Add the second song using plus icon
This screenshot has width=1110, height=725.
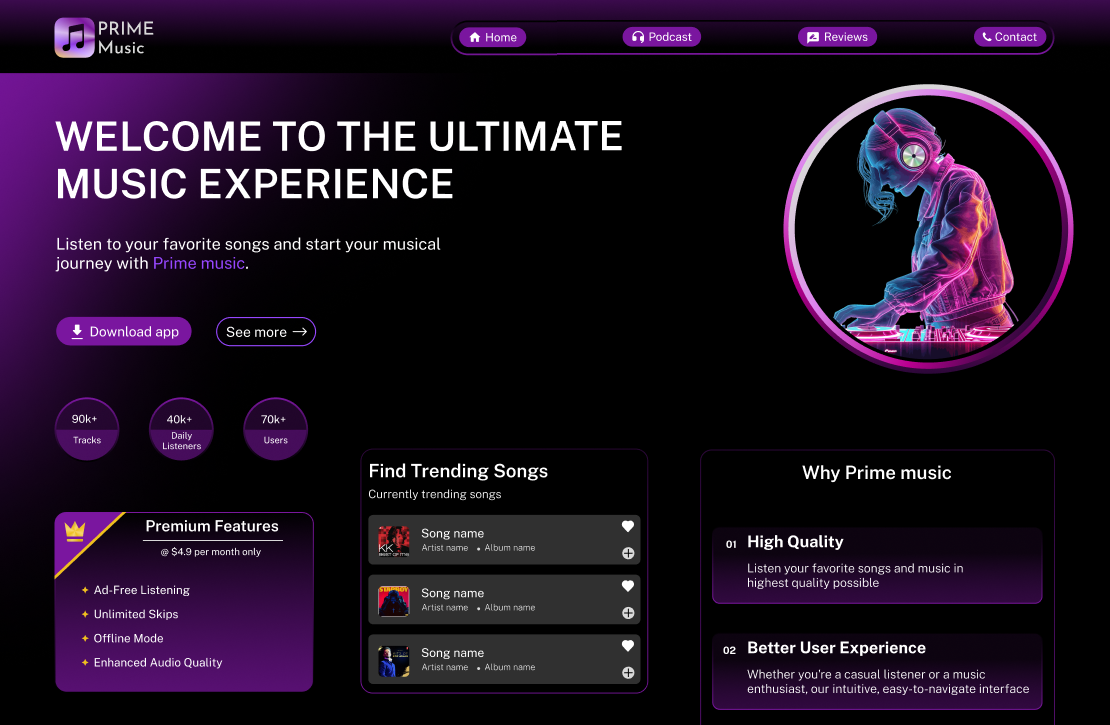pos(628,613)
